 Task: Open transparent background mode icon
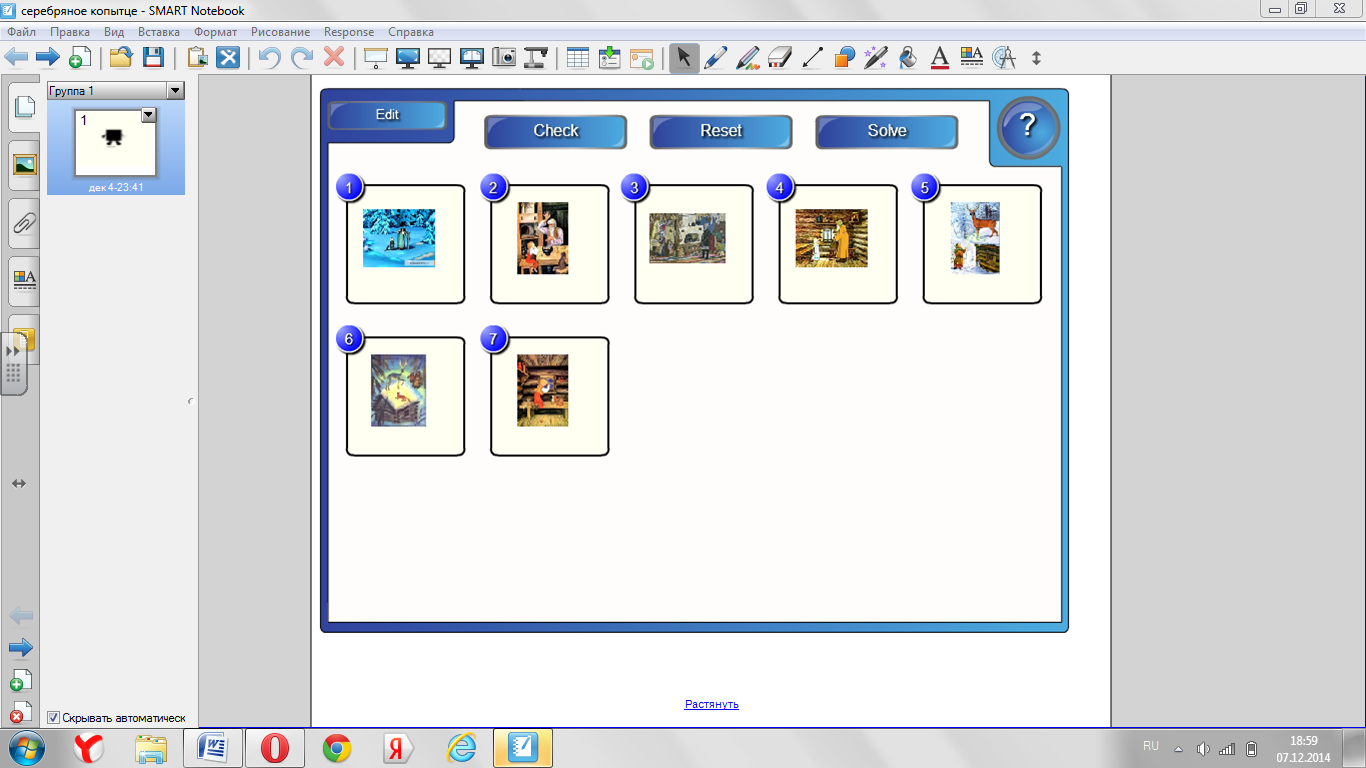pos(439,57)
